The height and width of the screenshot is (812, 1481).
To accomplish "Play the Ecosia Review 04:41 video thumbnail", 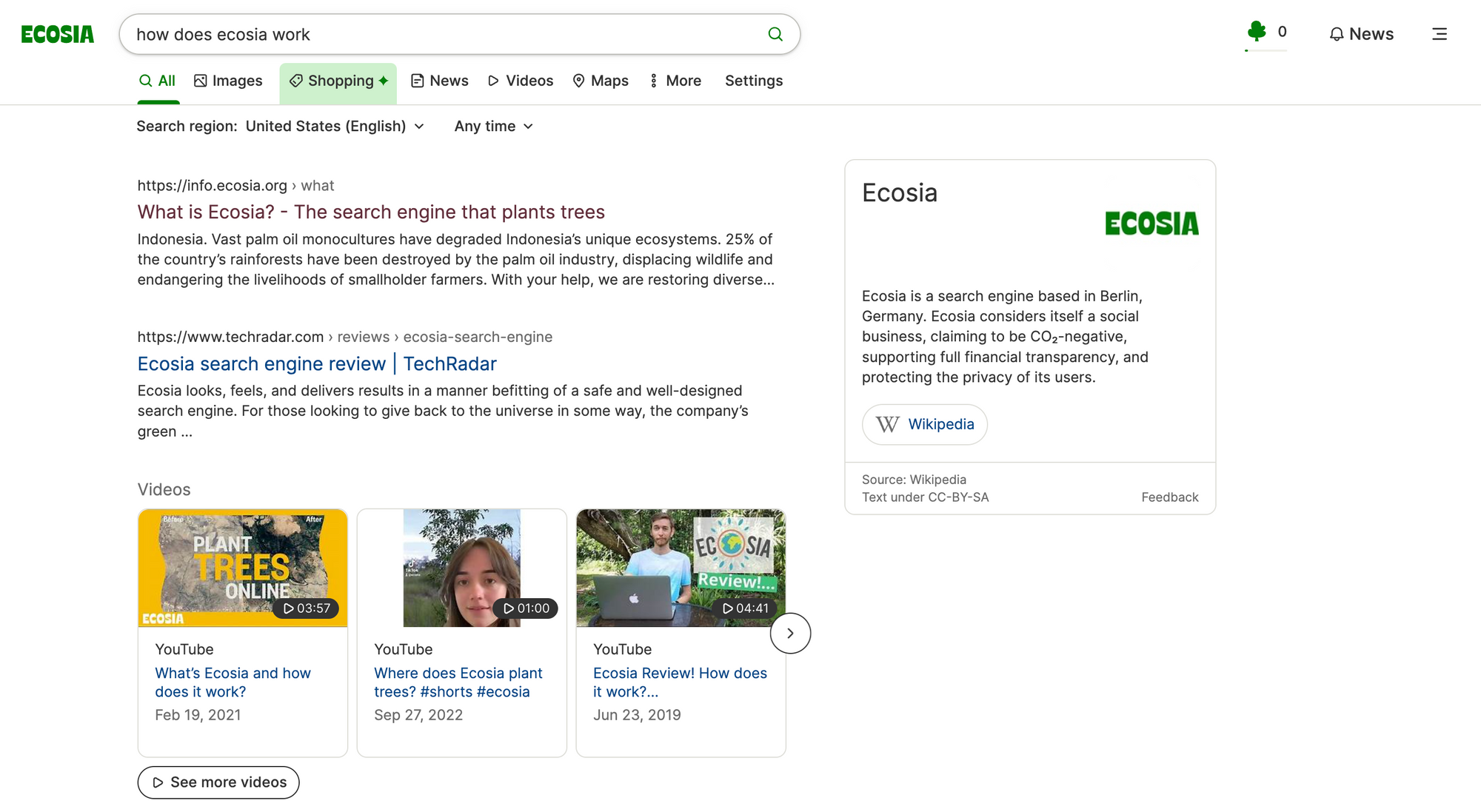I will (681, 568).
